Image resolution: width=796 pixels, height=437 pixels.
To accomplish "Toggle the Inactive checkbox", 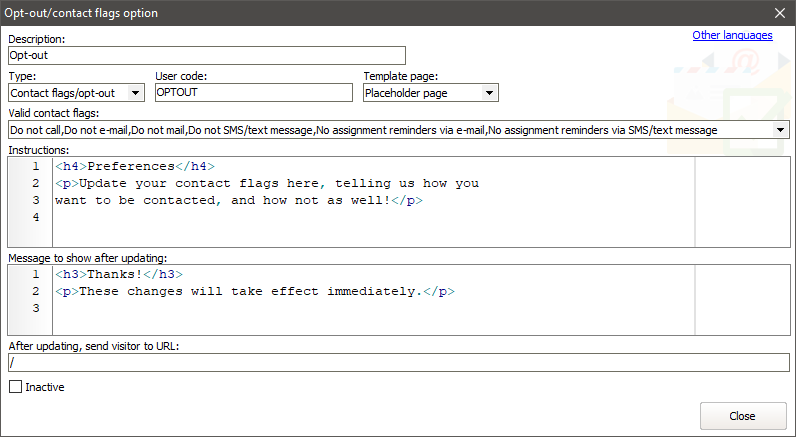I will (x=15, y=387).
